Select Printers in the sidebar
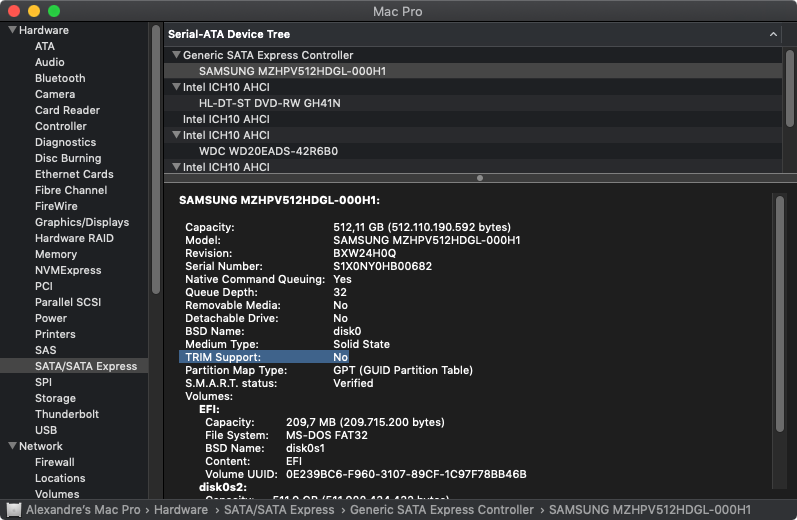 pyautogui.click(x=55, y=334)
